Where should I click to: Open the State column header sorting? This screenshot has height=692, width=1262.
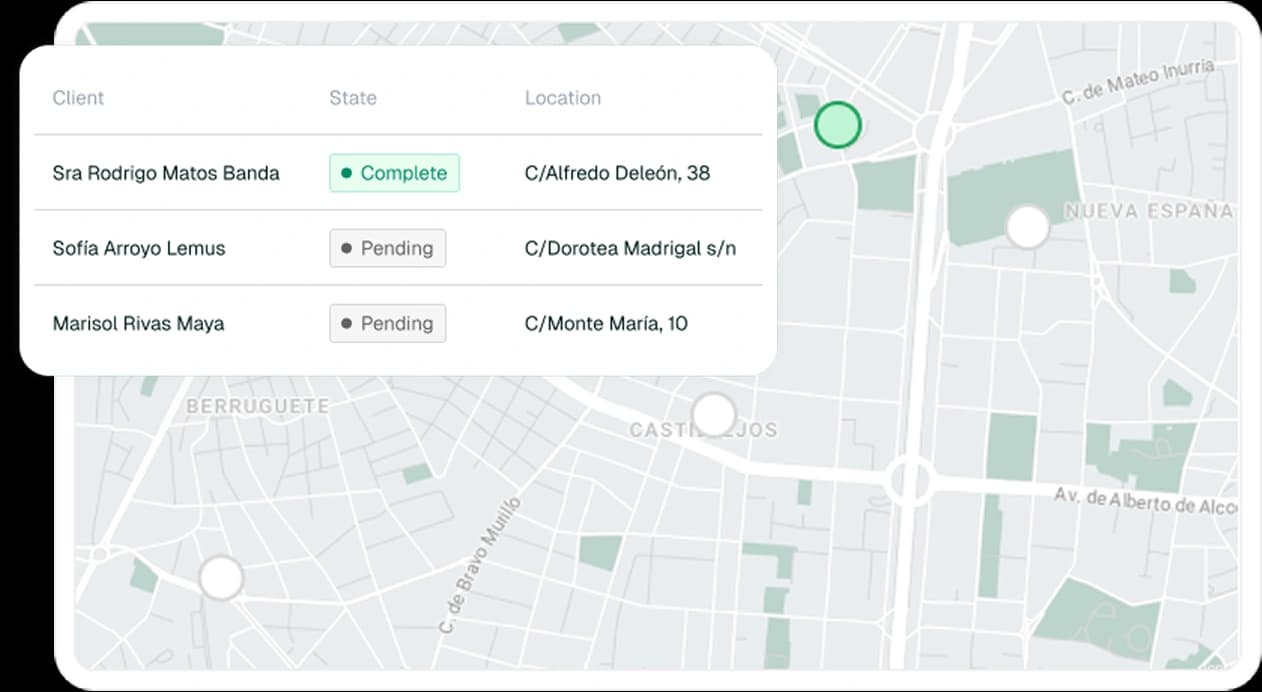(352, 98)
